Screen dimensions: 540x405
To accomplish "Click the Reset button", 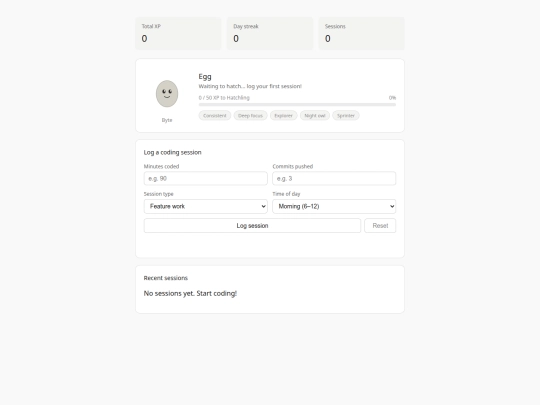I will [380, 226].
